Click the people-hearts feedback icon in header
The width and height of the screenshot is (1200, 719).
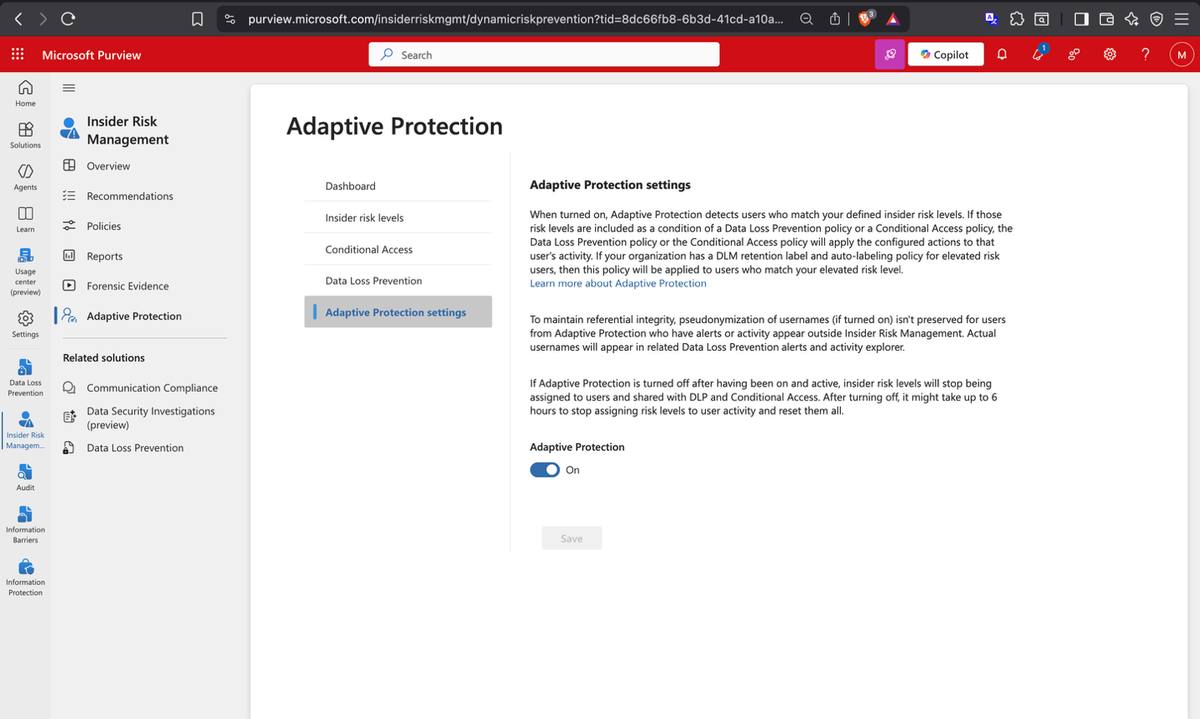click(1074, 54)
